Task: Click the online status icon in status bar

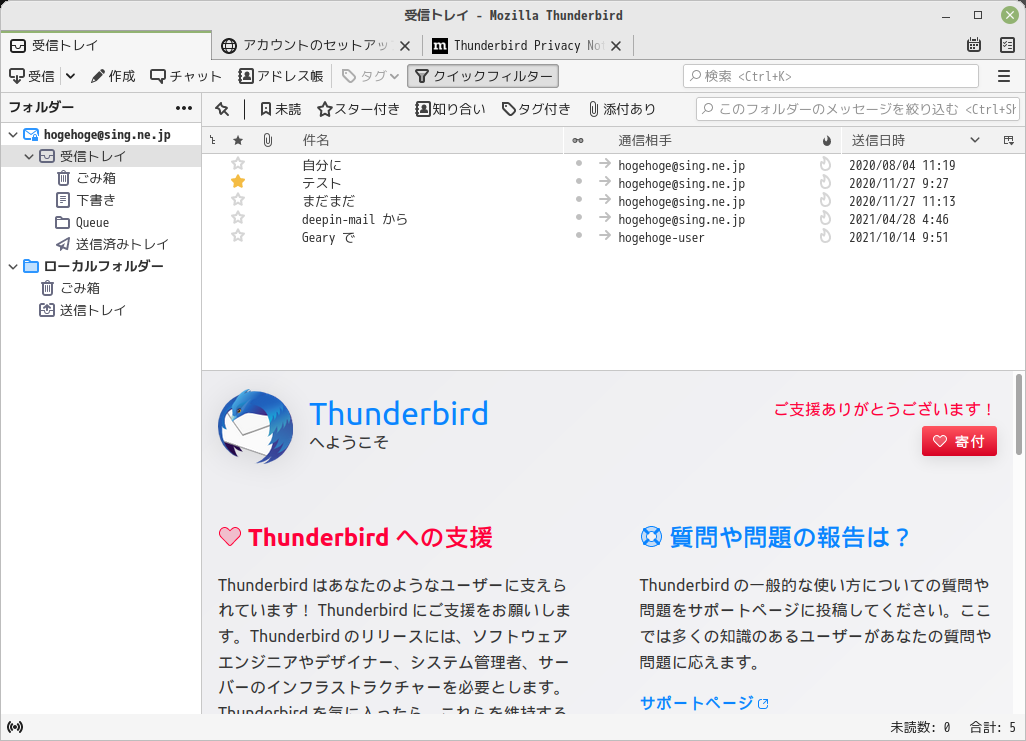Action: click(15, 727)
